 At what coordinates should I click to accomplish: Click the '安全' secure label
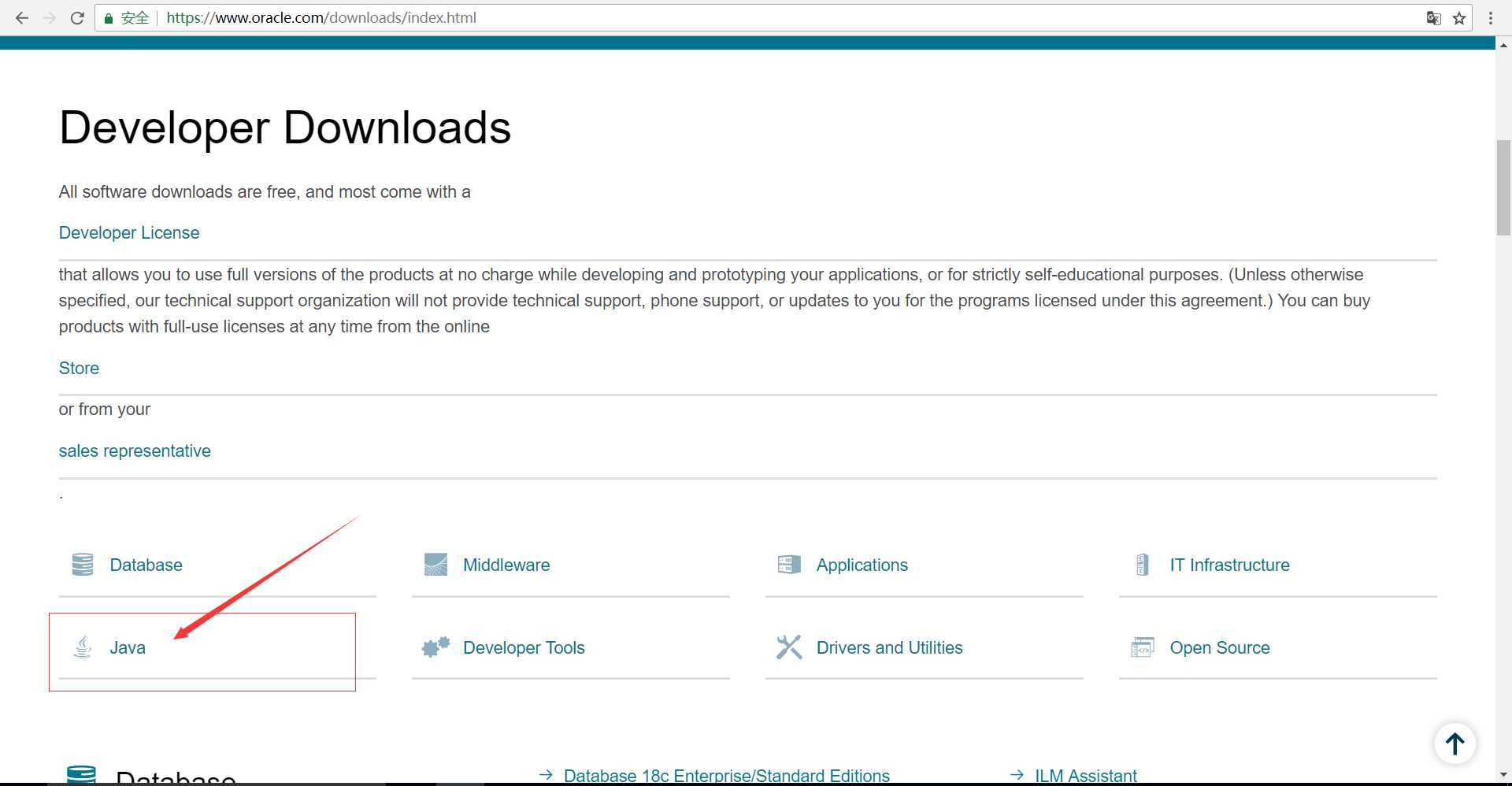click(x=135, y=17)
